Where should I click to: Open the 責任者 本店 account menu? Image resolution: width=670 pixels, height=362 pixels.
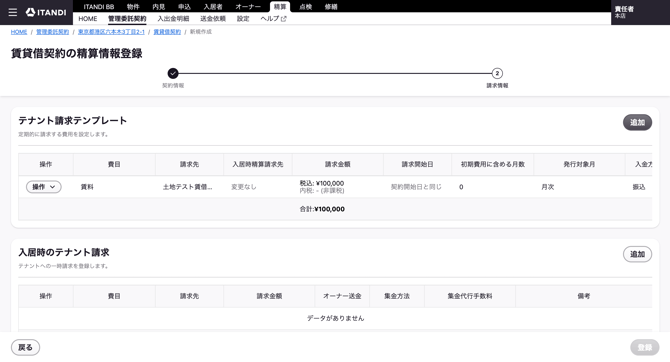coord(640,12)
